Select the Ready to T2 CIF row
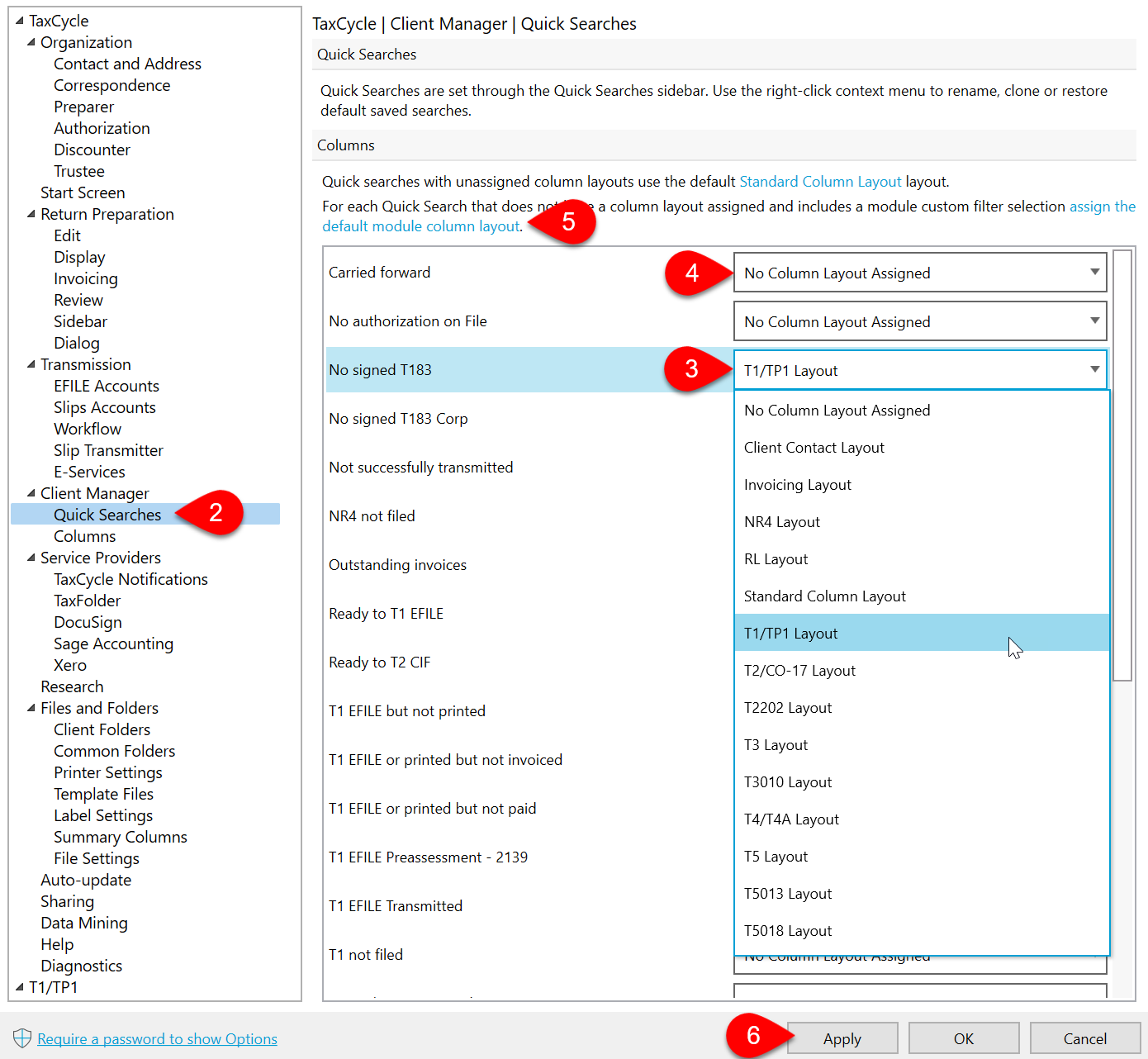The height and width of the screenshot is (1059, 1148). 527,662
